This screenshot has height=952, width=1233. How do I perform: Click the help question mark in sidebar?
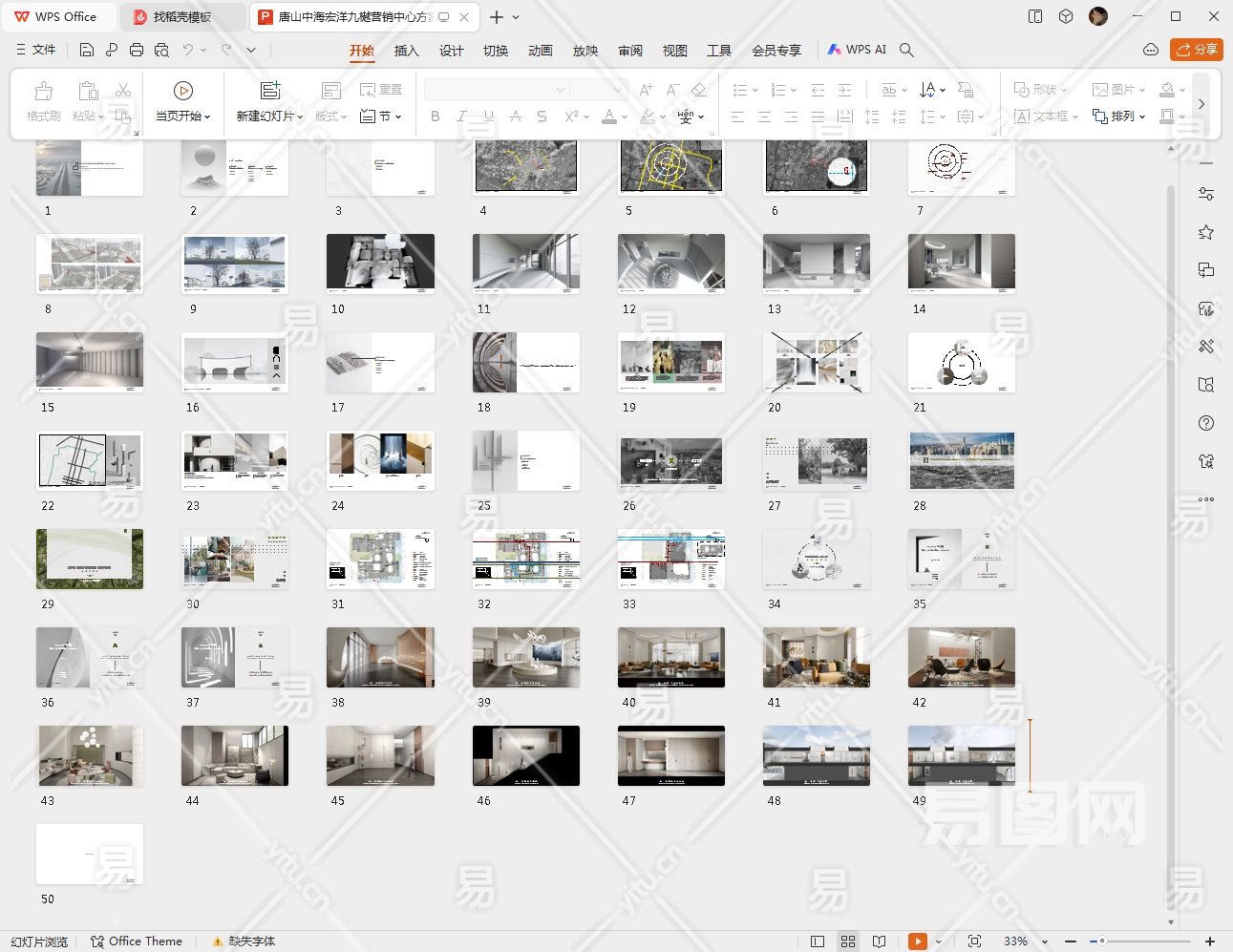[x=1206, y=423]
